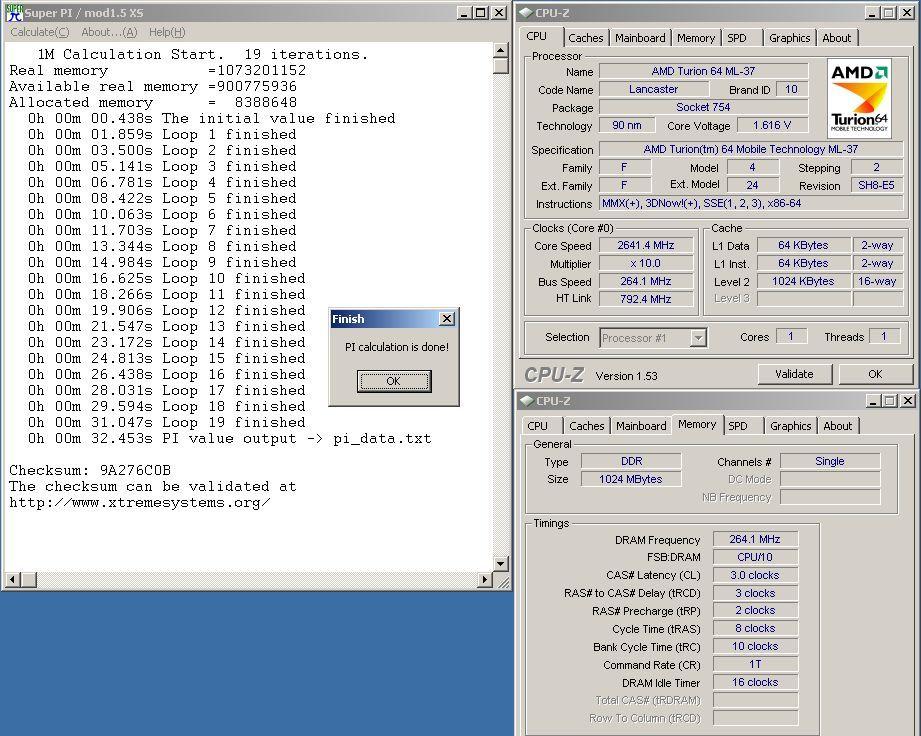Switch to Caches tab in upper CPU-Z
Viewport: 921px width, 736px height.
pos(586,38)
